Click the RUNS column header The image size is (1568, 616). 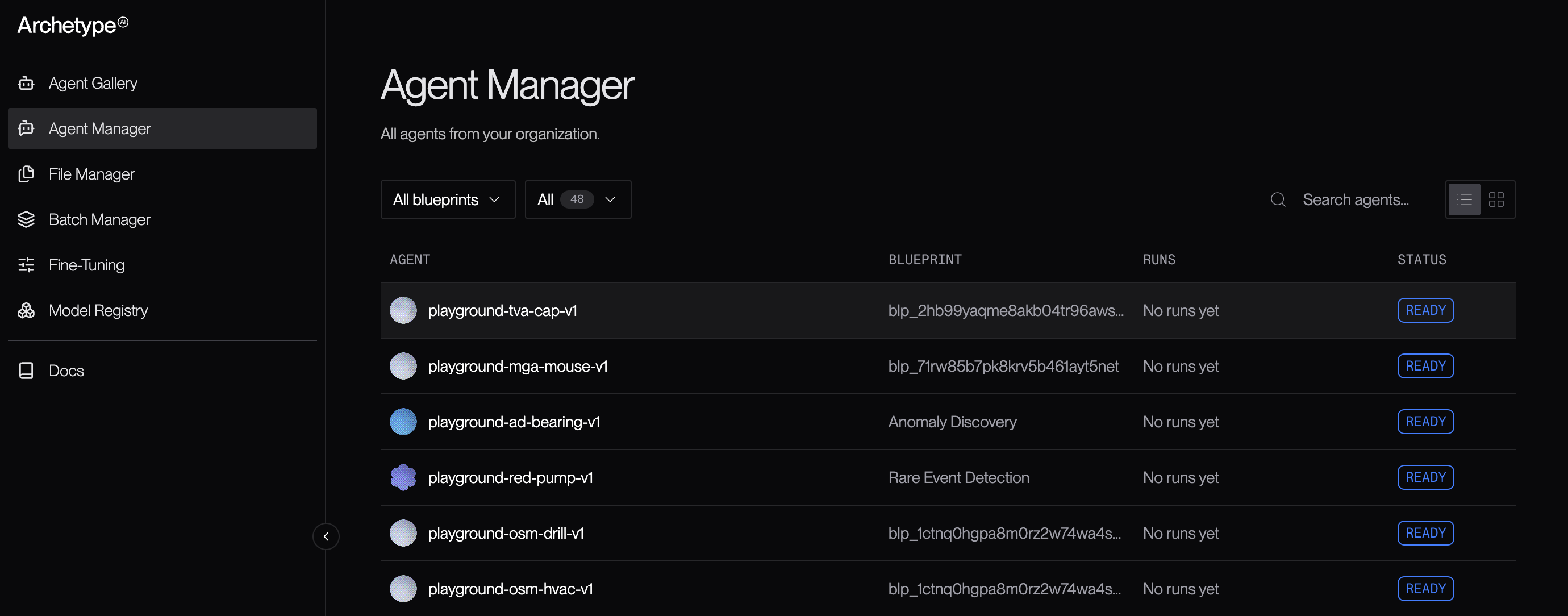click(1159, 259)
